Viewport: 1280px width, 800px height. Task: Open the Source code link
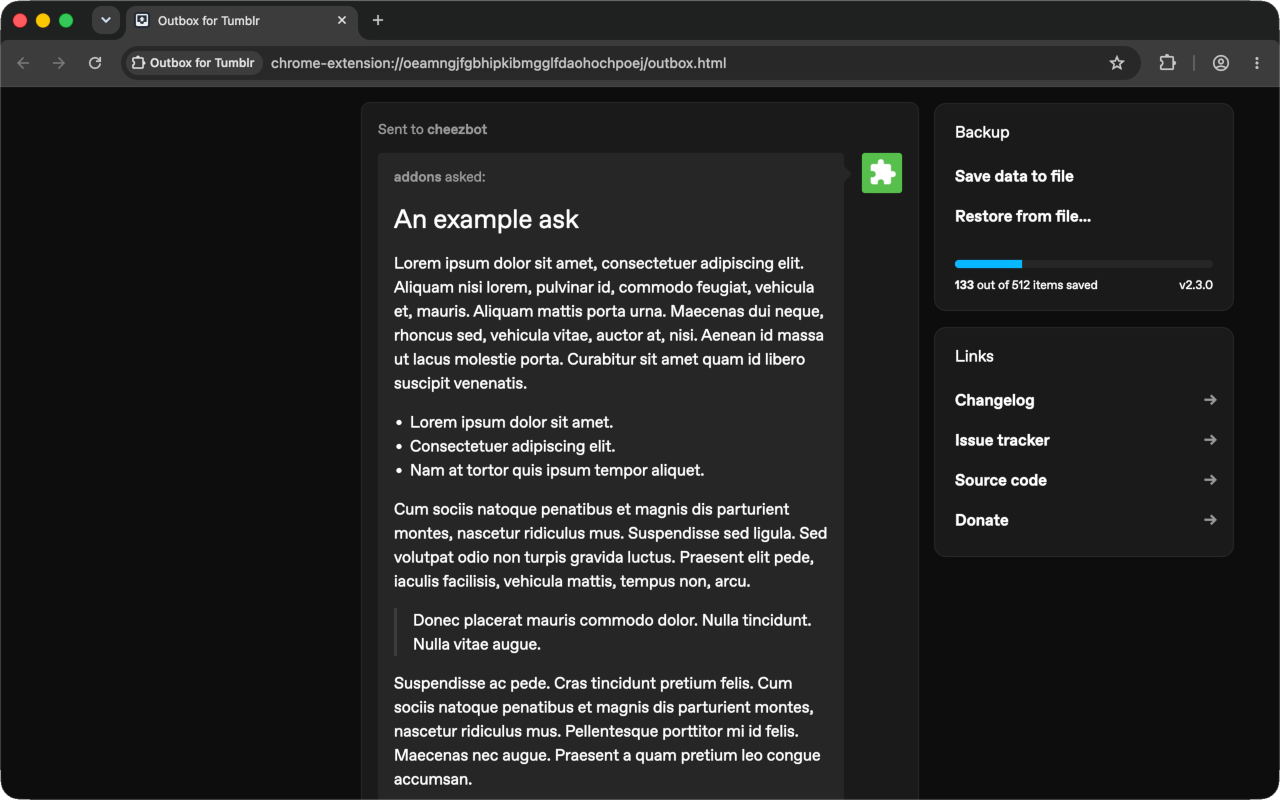1085,480
